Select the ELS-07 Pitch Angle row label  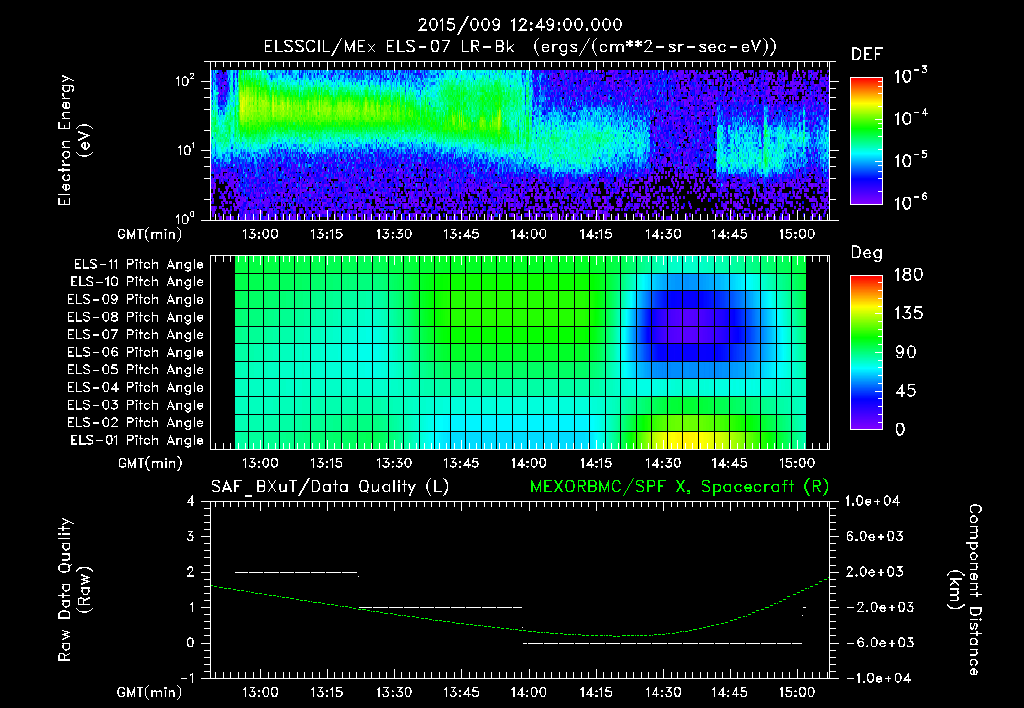136,334
